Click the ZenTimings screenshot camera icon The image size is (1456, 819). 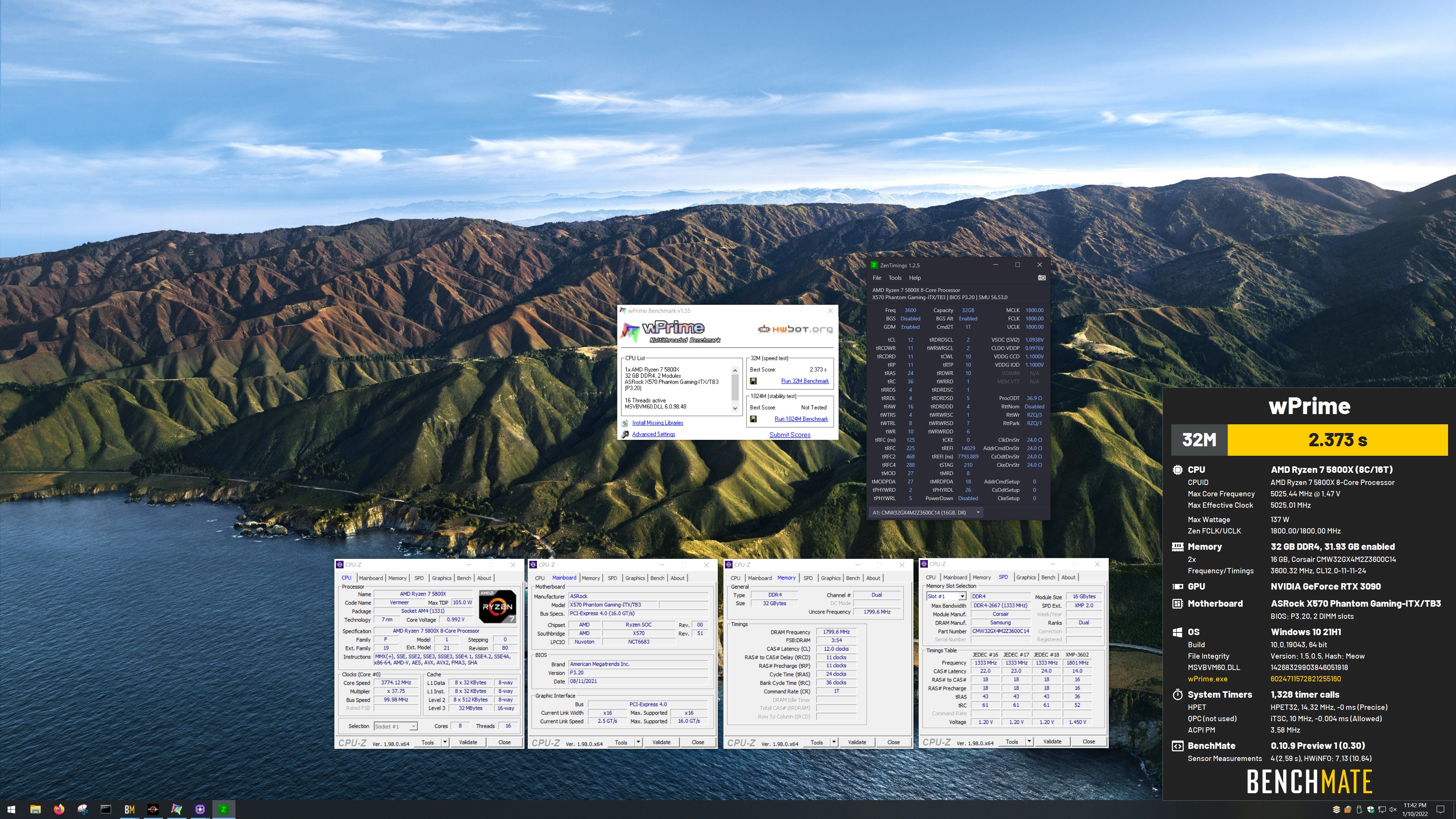click(x=1042, y=278)
